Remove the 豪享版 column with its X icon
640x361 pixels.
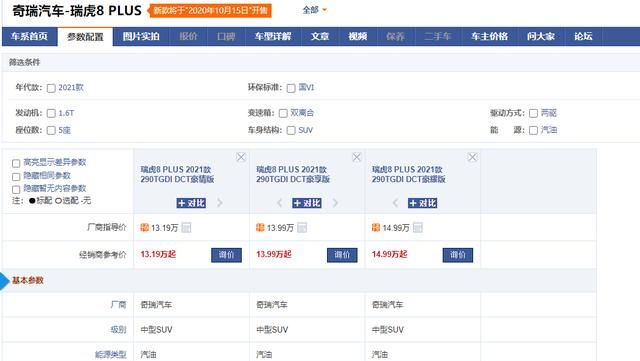[356, 157]
